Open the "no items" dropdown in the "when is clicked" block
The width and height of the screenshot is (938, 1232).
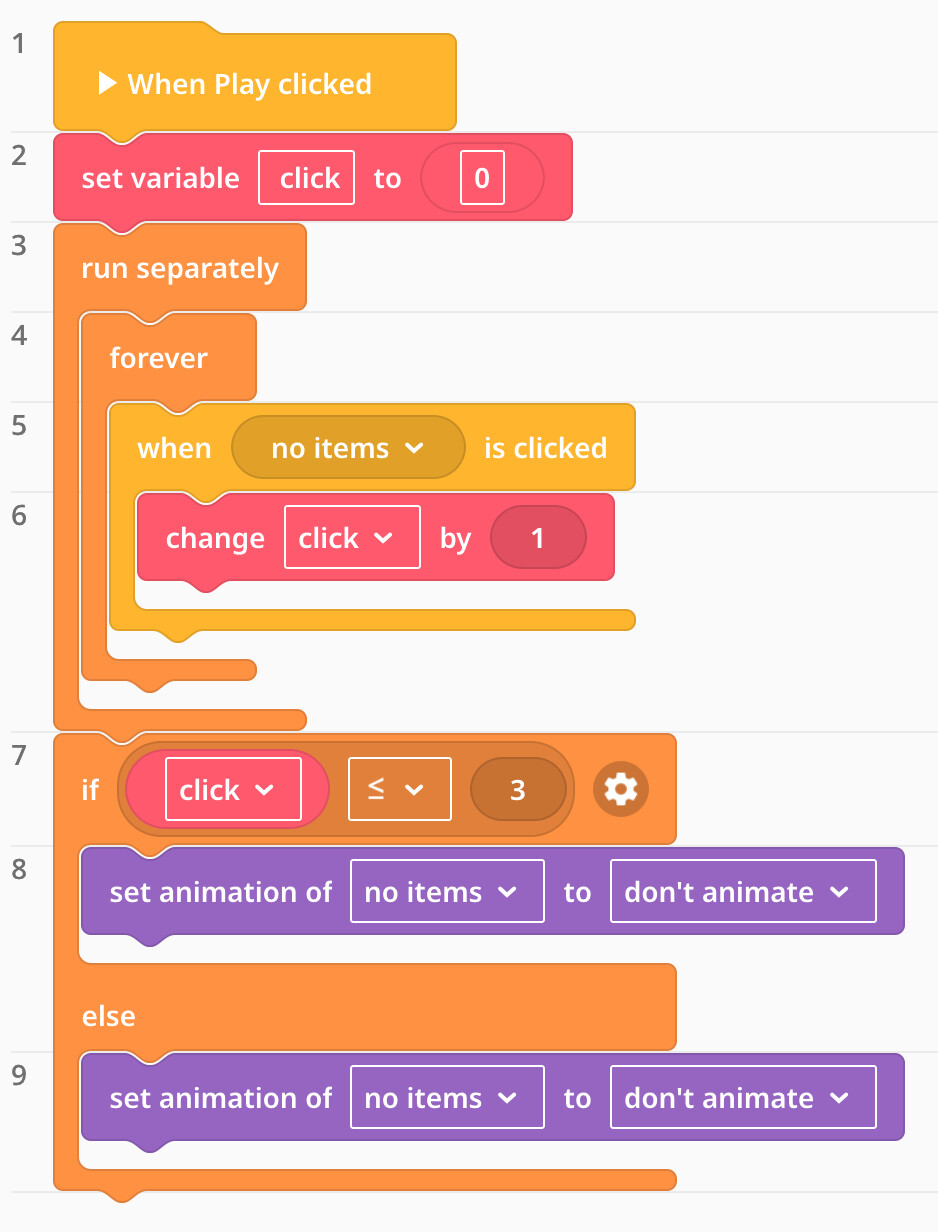348,448
